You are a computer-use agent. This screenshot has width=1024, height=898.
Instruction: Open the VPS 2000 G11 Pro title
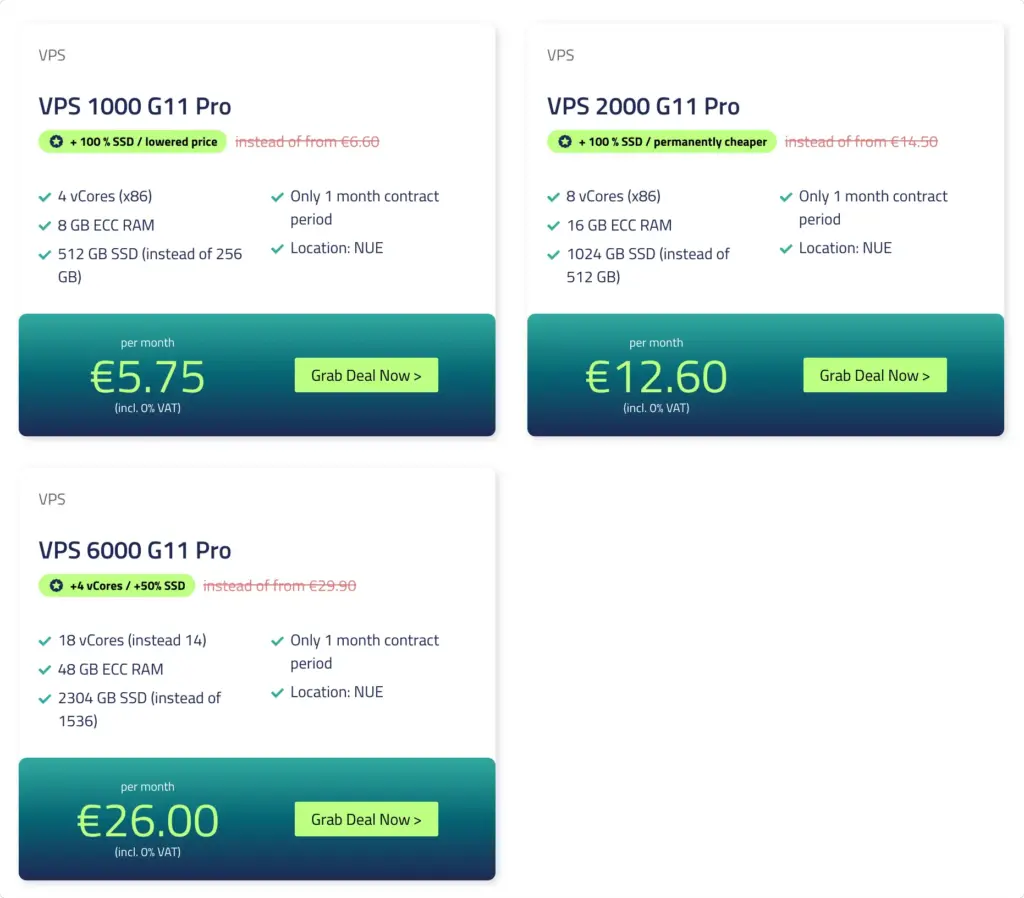pos(643,106)
